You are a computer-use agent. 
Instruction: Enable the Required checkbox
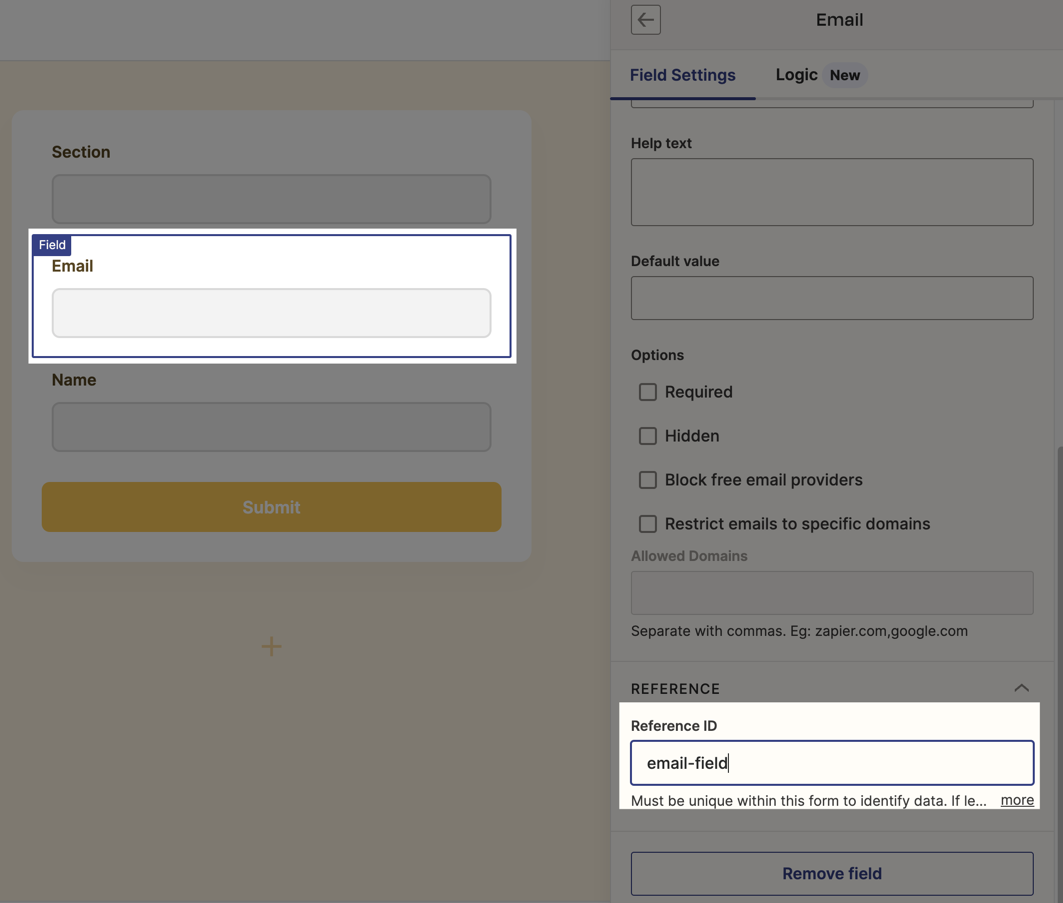(x=648, y=392)
